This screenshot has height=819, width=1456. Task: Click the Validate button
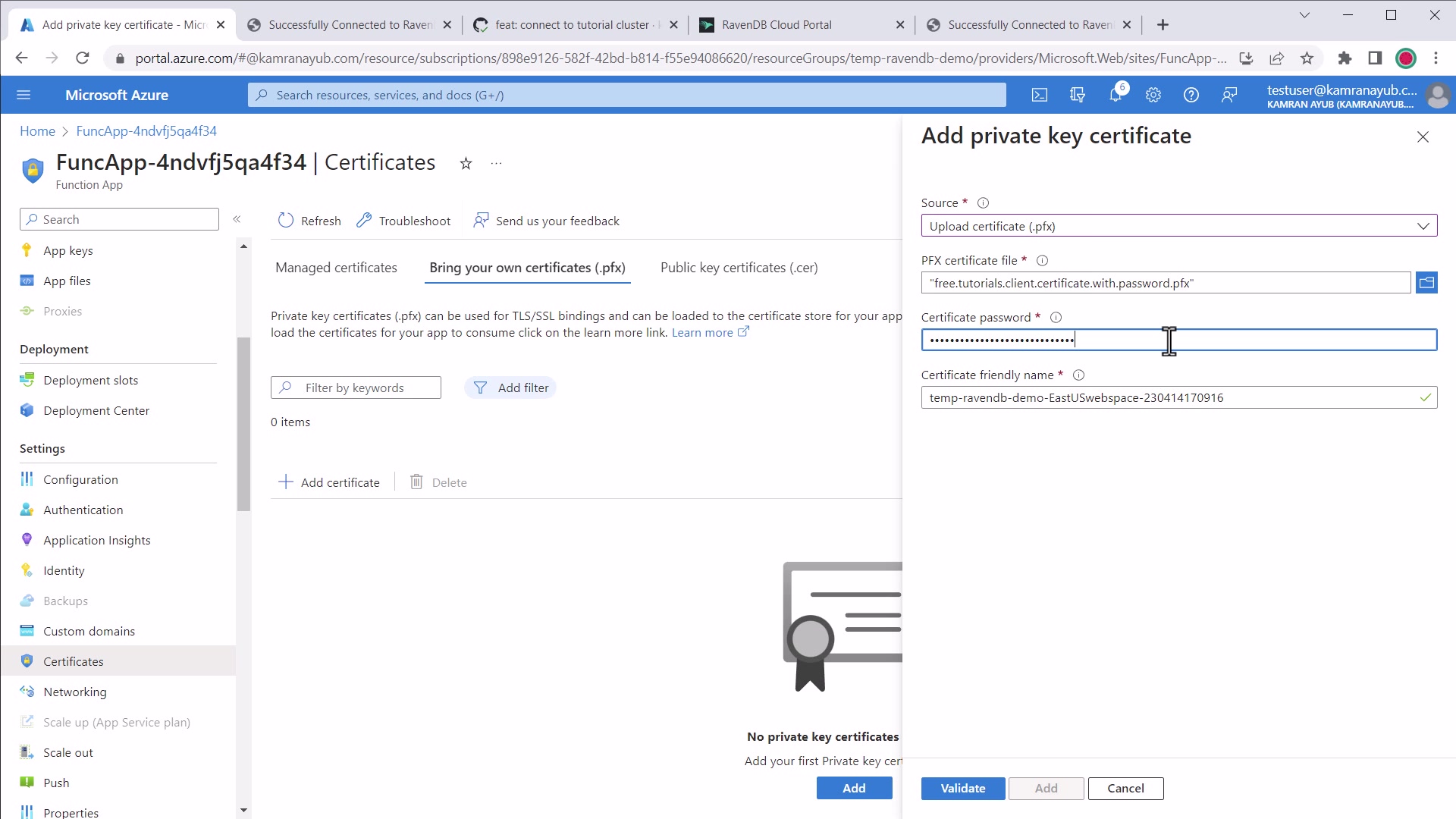[963, 788]
